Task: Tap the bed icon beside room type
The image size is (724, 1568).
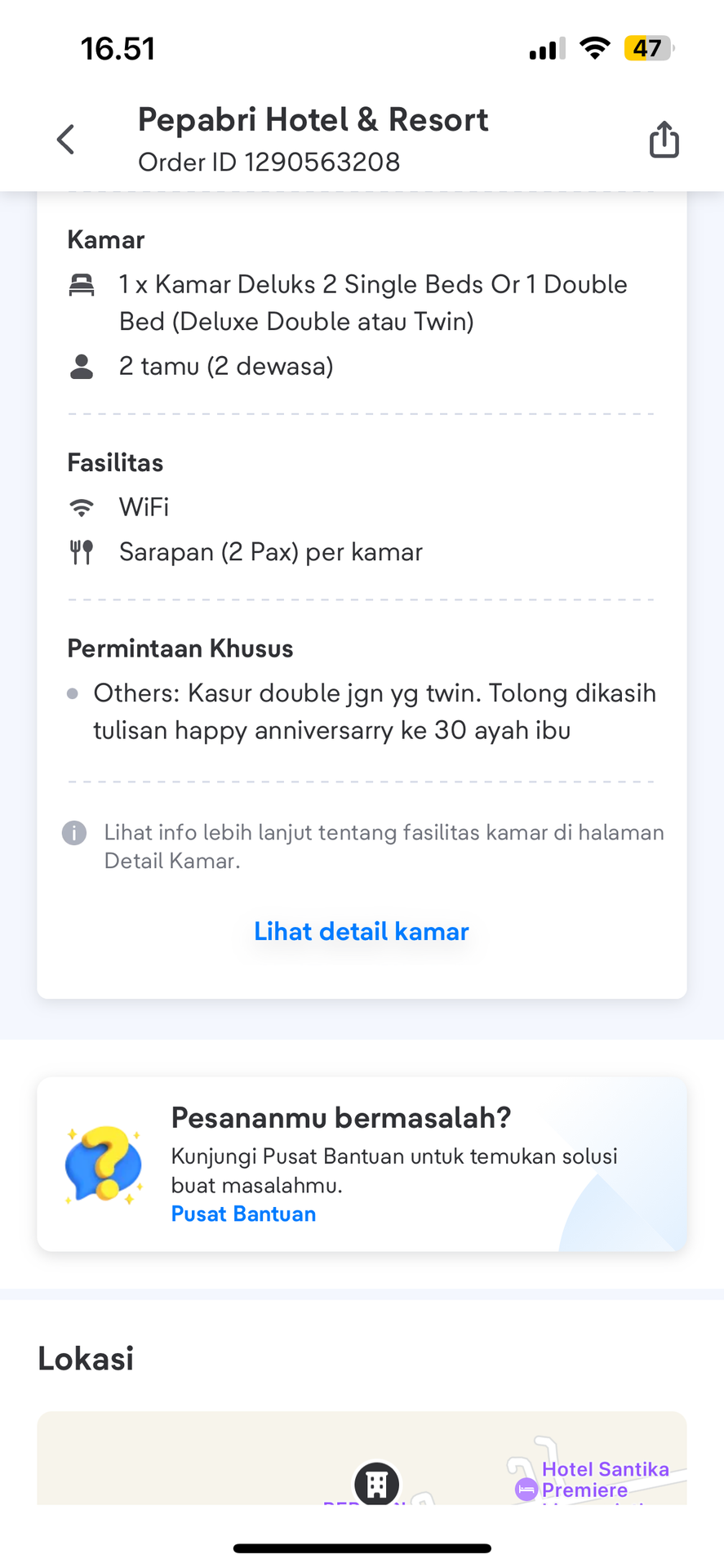Action: (x=82, y=285)
